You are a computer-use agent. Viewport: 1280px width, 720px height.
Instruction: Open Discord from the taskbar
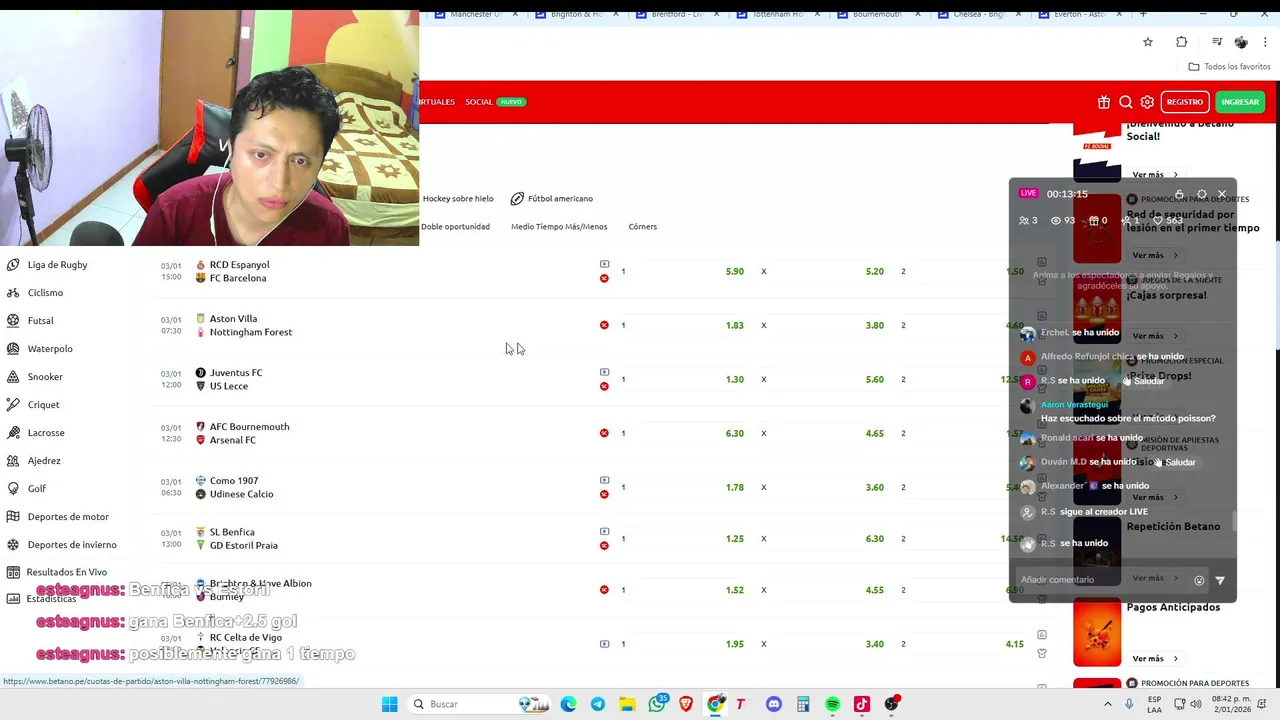point(773,704)
